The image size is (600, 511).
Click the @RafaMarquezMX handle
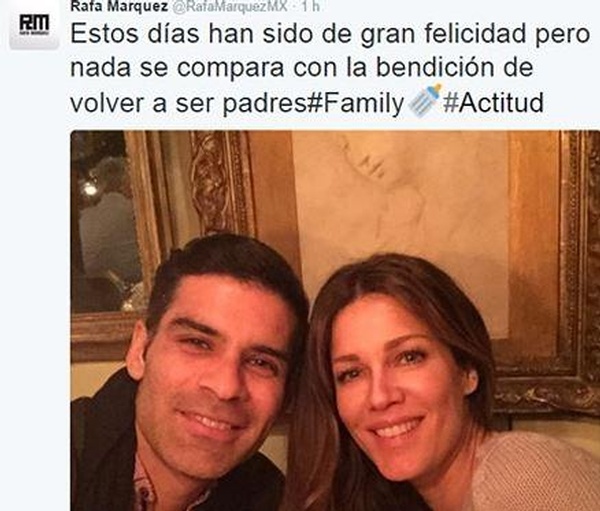[230, 6]
